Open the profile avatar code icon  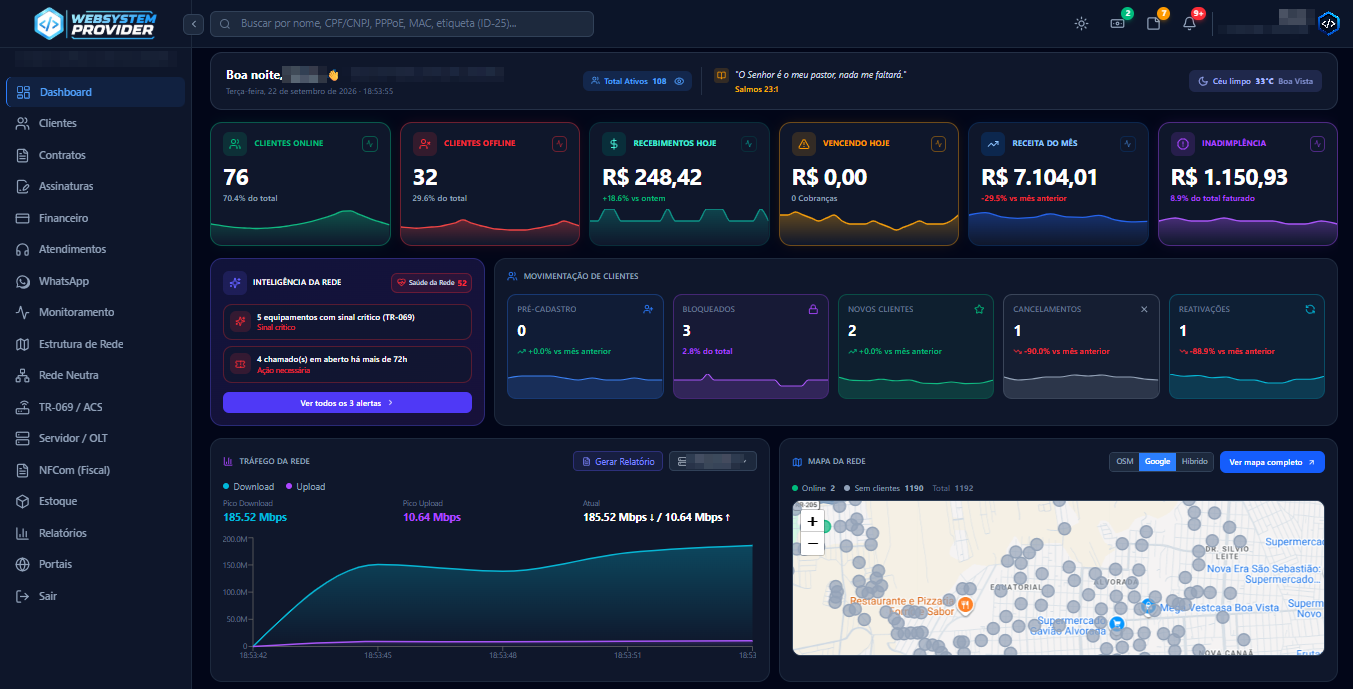(x=1328, y=23)
